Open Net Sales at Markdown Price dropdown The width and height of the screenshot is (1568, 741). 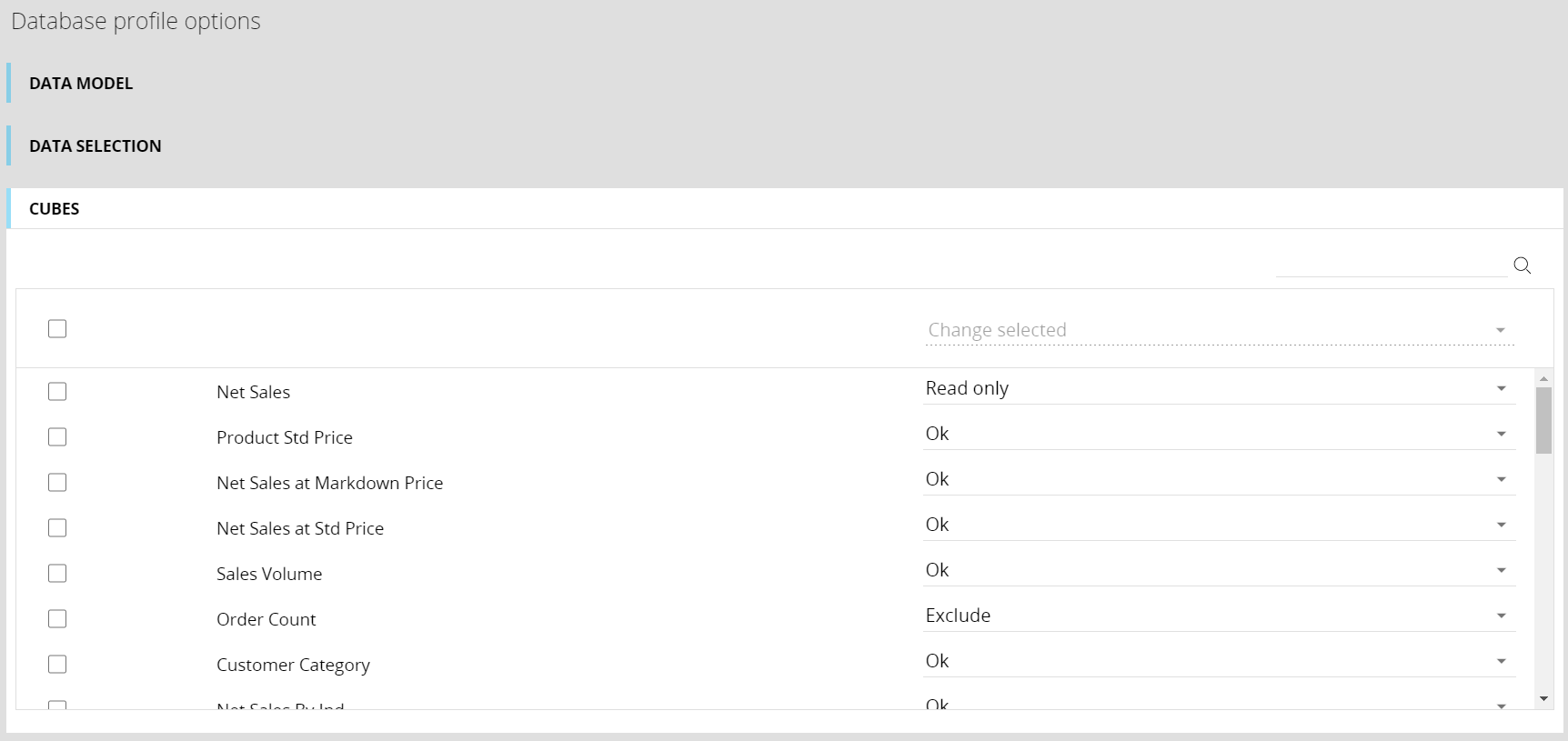[x=1219, y=479]
